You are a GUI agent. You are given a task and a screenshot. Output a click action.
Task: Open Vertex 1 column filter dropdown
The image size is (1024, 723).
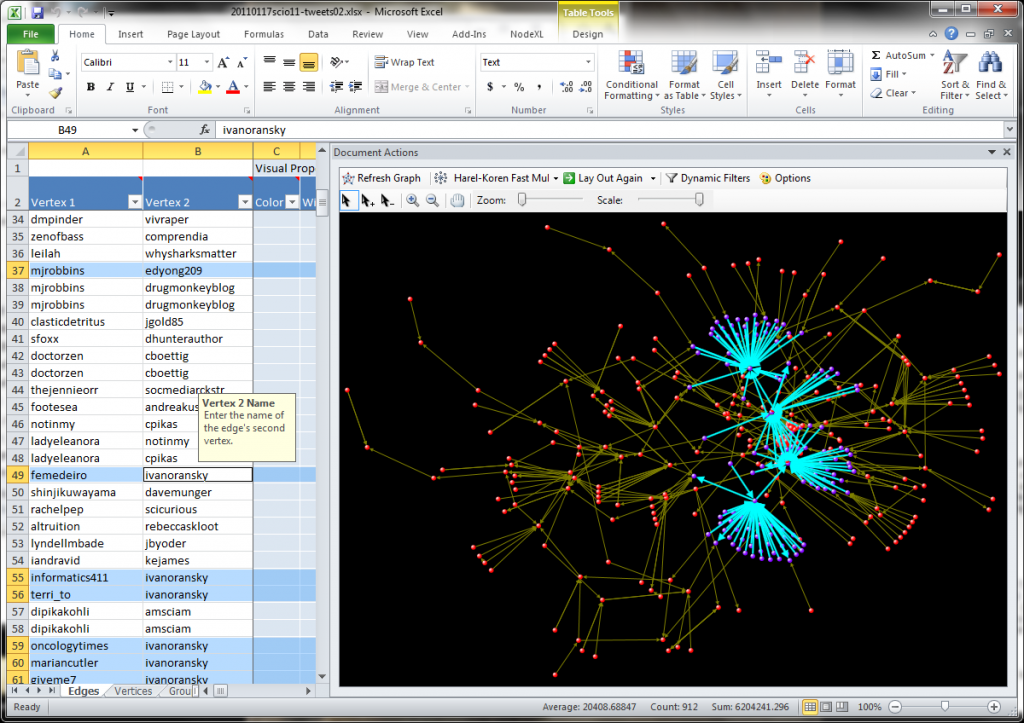click(x=135, y=202)
